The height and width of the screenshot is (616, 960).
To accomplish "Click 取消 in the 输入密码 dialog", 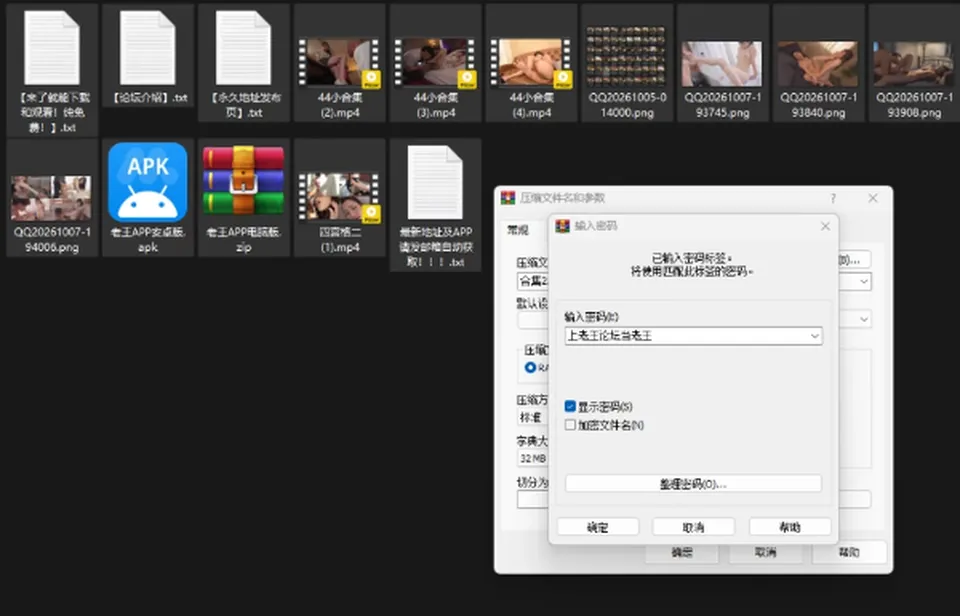I will click(x=693, y=527).
